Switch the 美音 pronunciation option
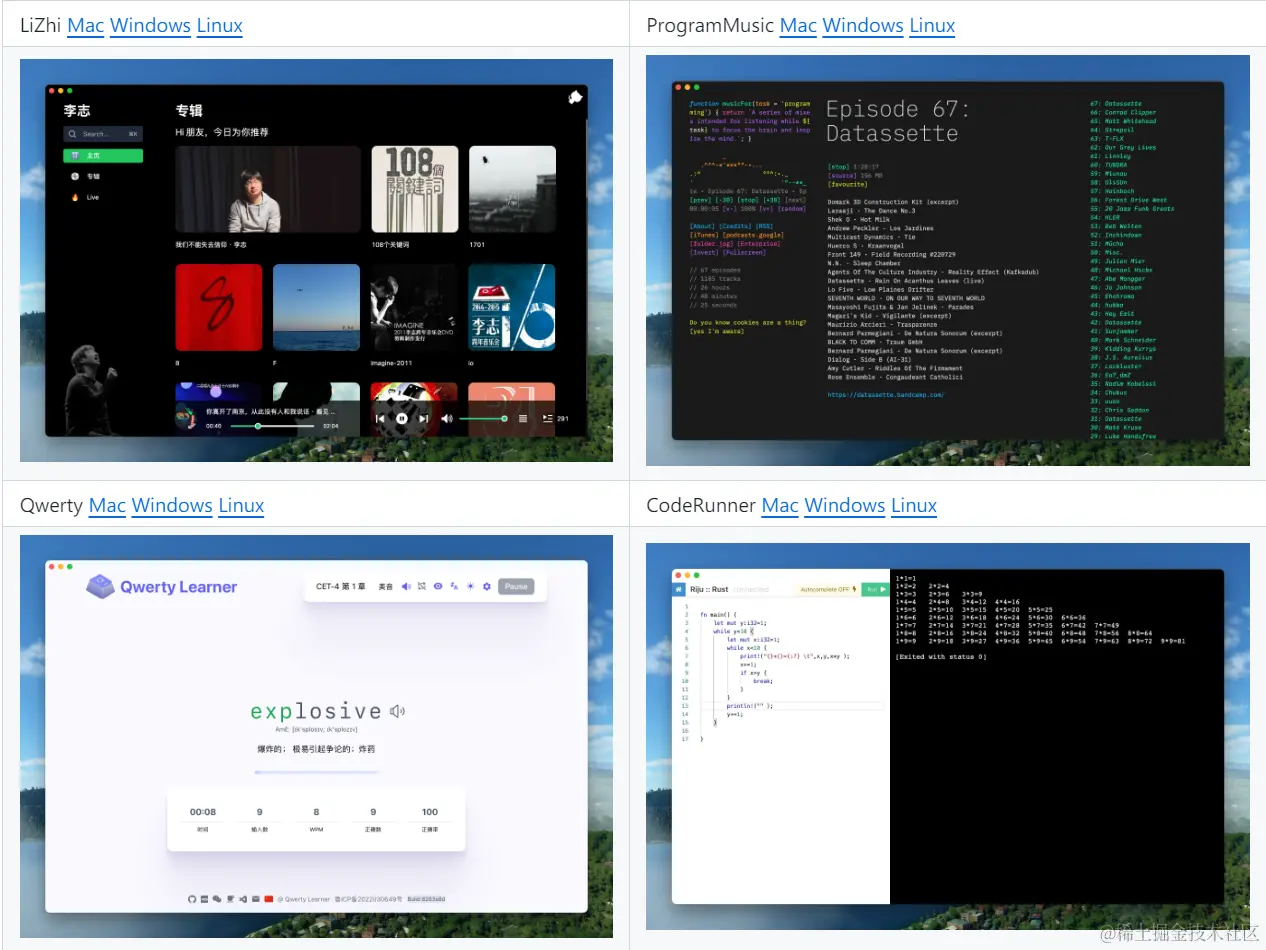Screen dimensions: 1266x950 coord(386,586)
